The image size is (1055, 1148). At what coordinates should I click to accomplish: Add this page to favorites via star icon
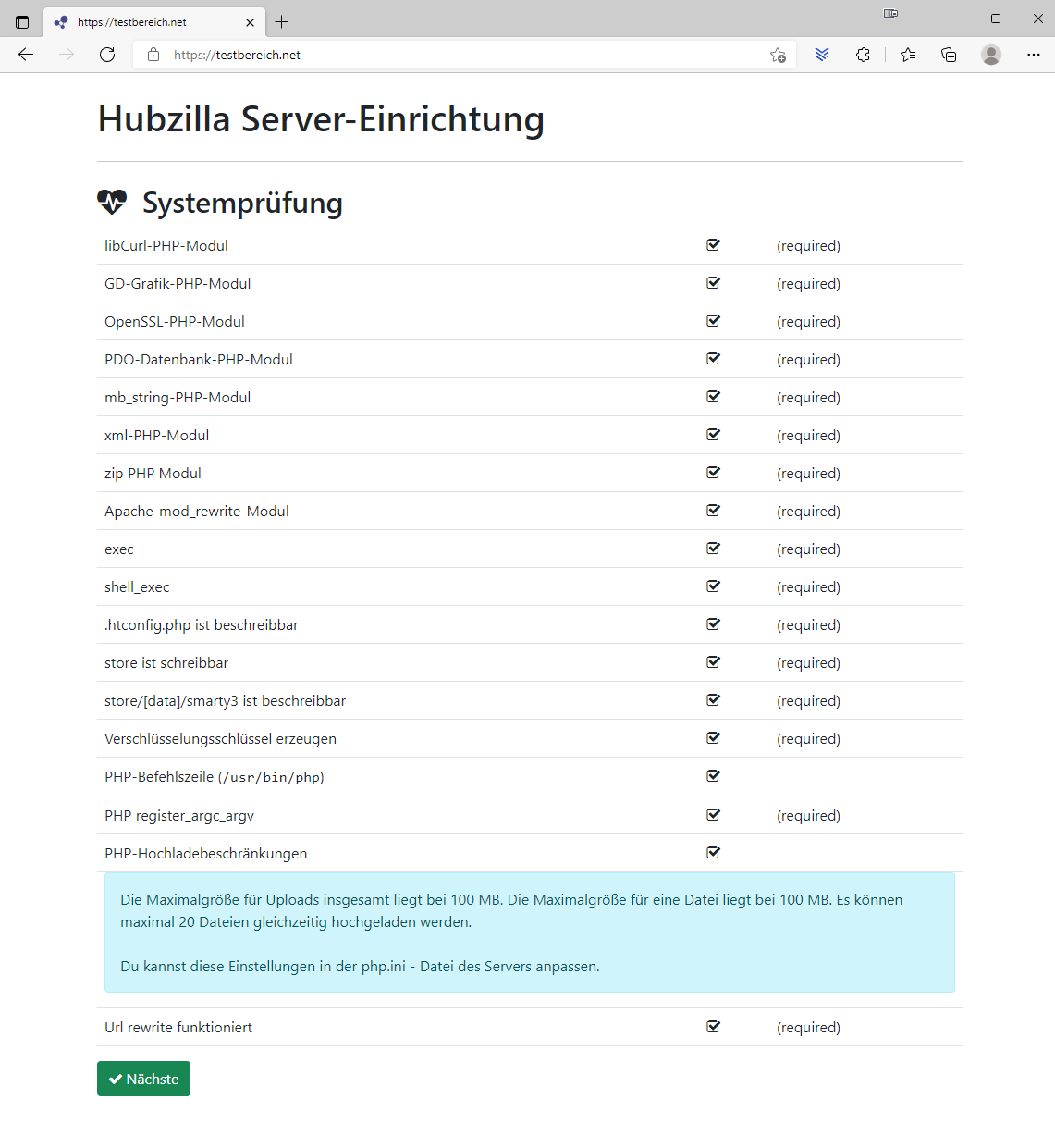778,55
